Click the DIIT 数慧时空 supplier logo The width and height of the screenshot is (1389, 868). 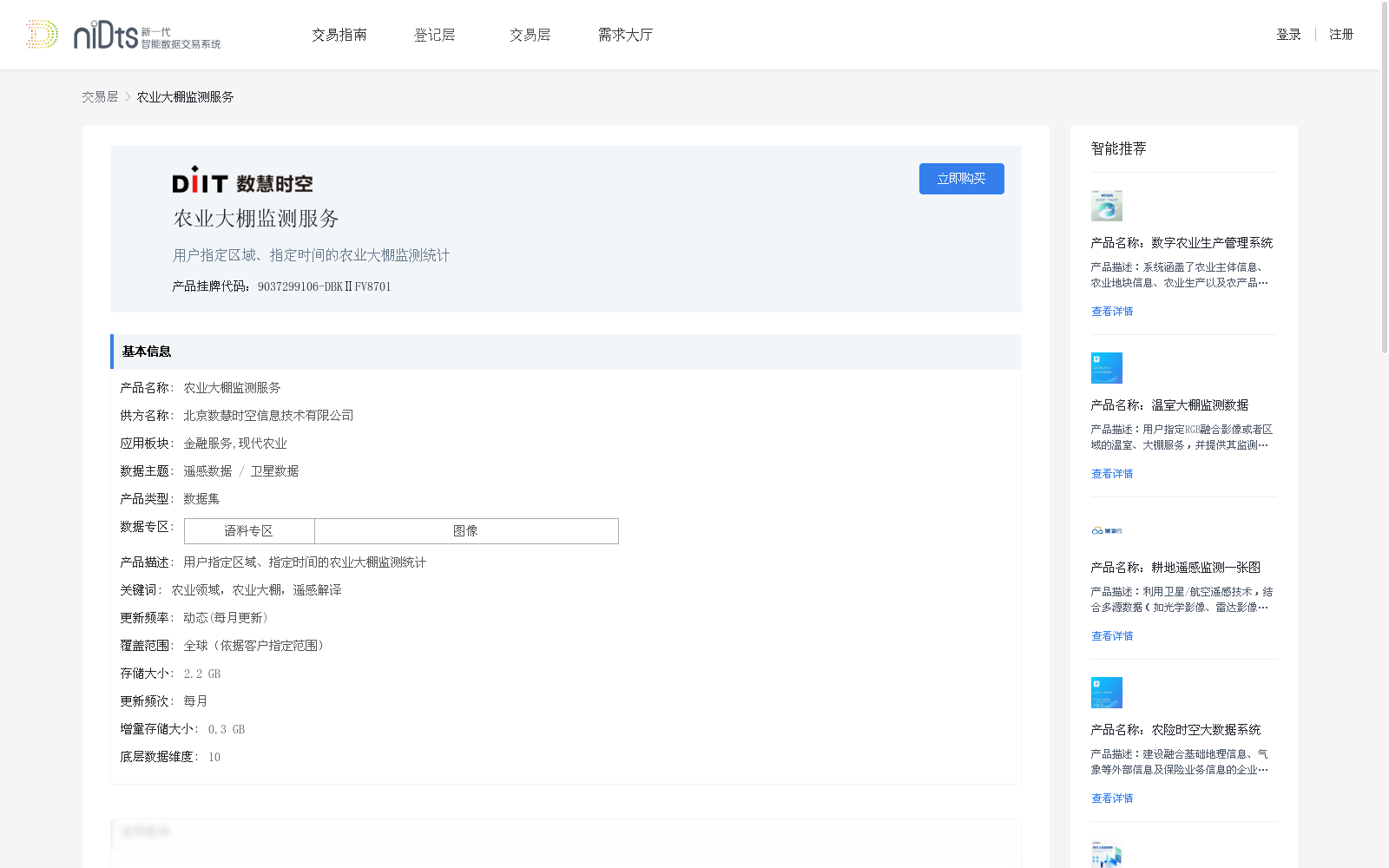click(242, 180)
